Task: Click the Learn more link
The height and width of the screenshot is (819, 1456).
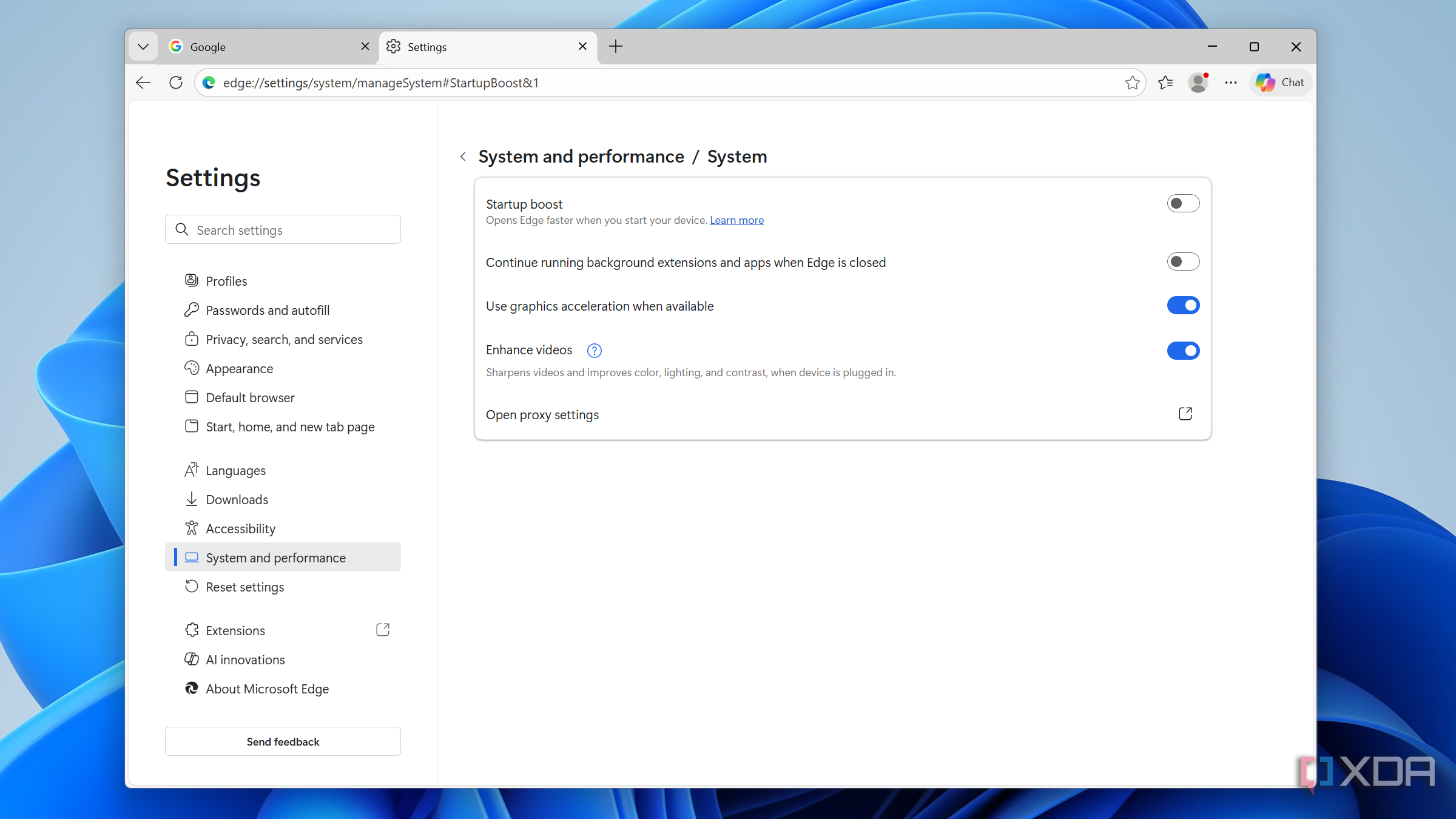Action: [x=736, y=220]
